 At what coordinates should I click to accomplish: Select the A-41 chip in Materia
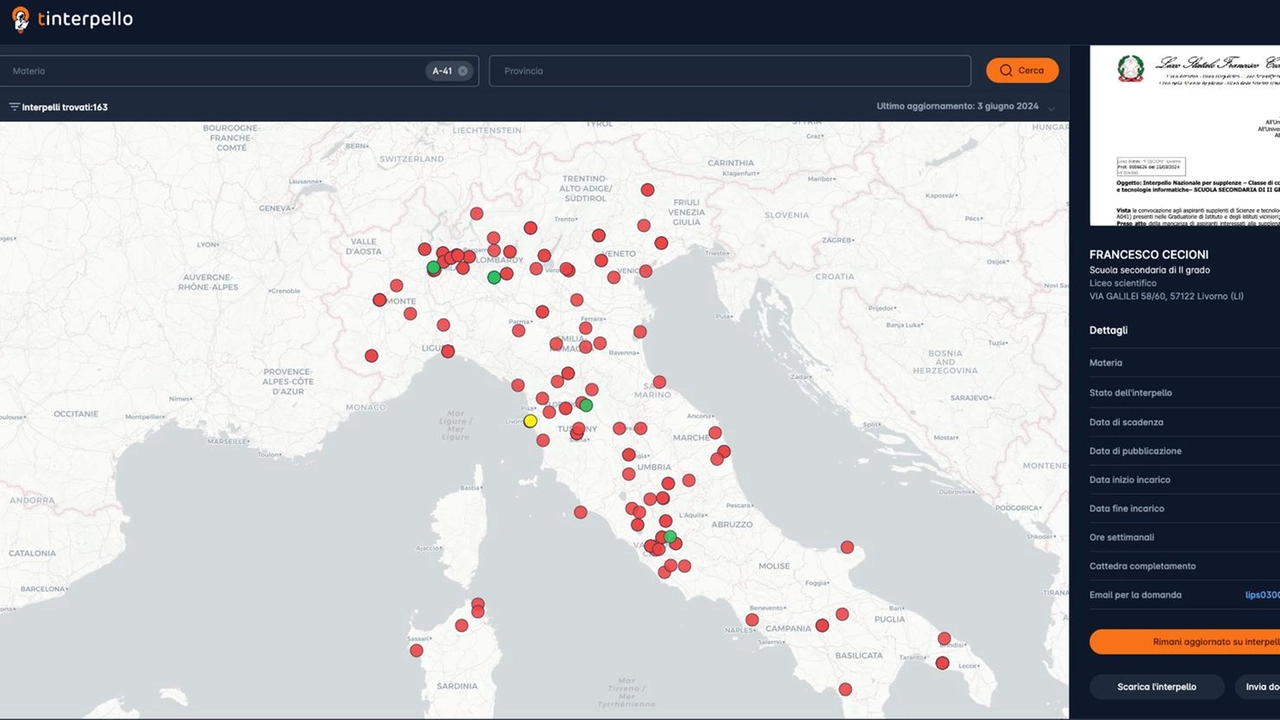click(448, 71)
